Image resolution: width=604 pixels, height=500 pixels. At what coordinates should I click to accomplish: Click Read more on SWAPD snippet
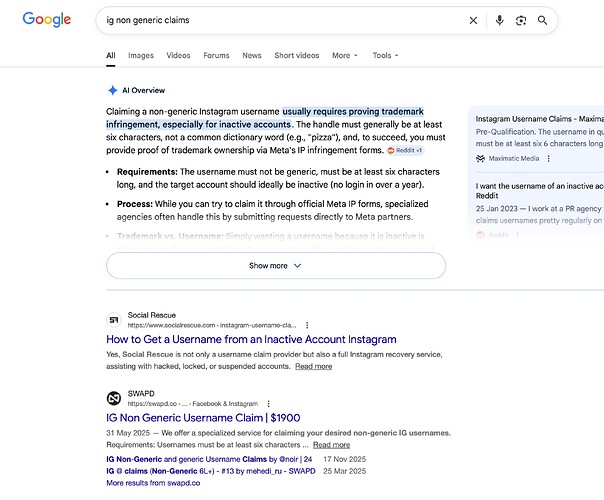coord(331,445)
